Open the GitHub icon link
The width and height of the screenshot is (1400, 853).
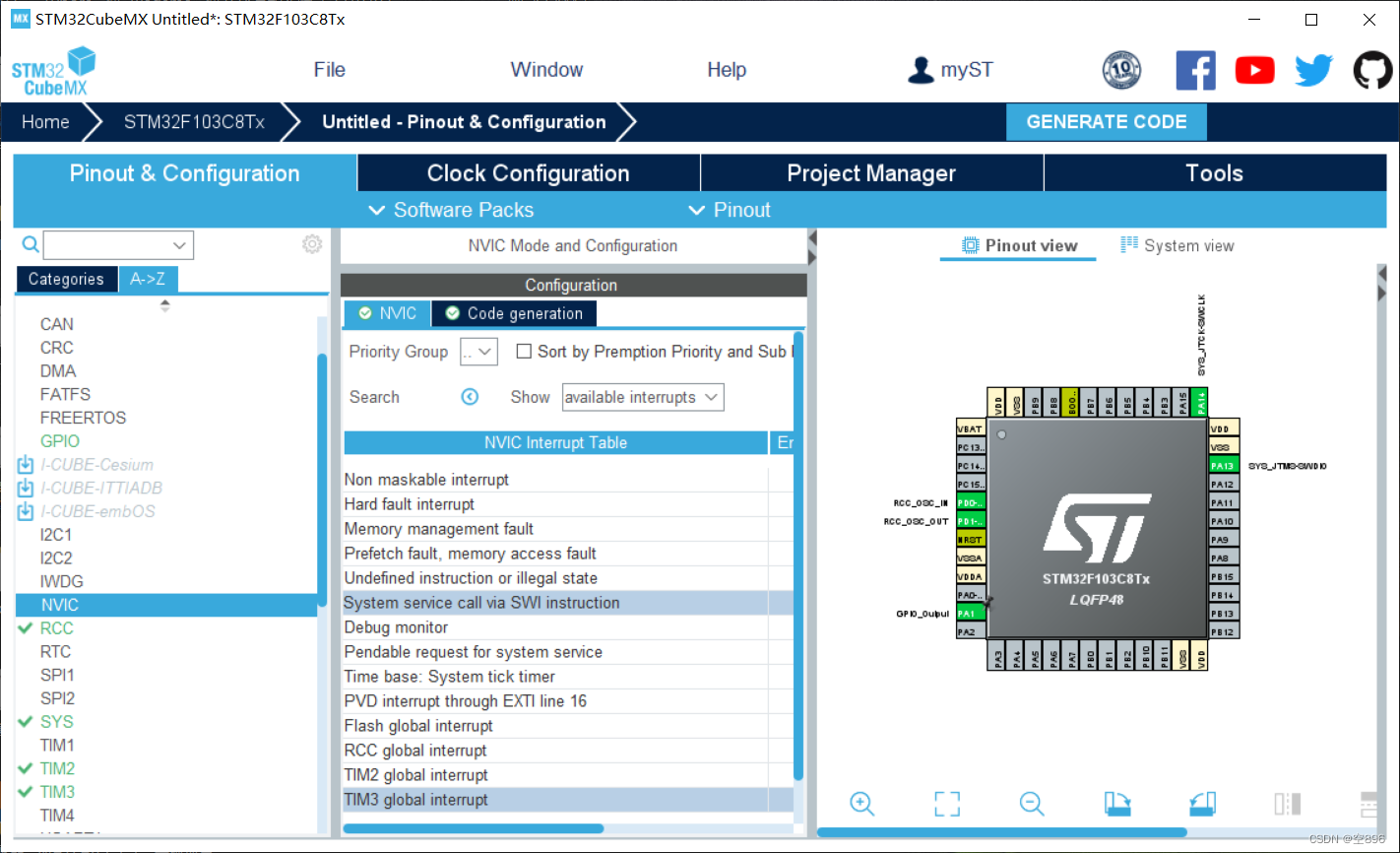(x=1372, y=71)
